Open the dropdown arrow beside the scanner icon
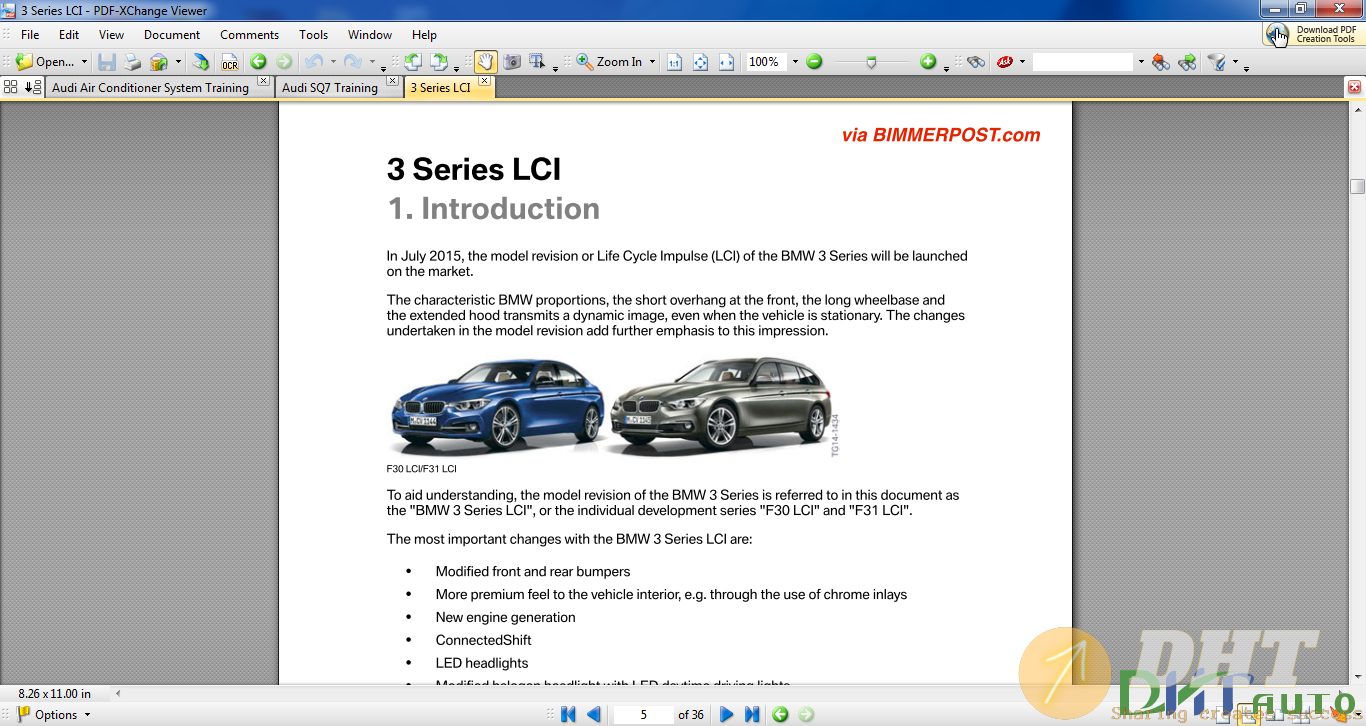Viewport: 1366px width, 726px height. (178, 62)
